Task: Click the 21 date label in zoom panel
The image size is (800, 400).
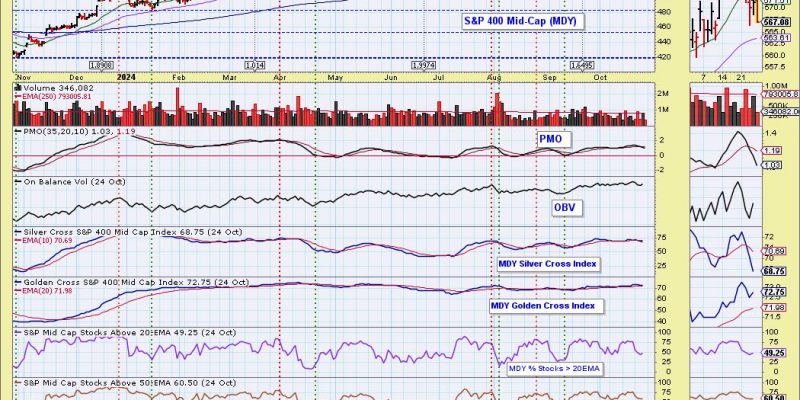Action: (x=742, y=77)
